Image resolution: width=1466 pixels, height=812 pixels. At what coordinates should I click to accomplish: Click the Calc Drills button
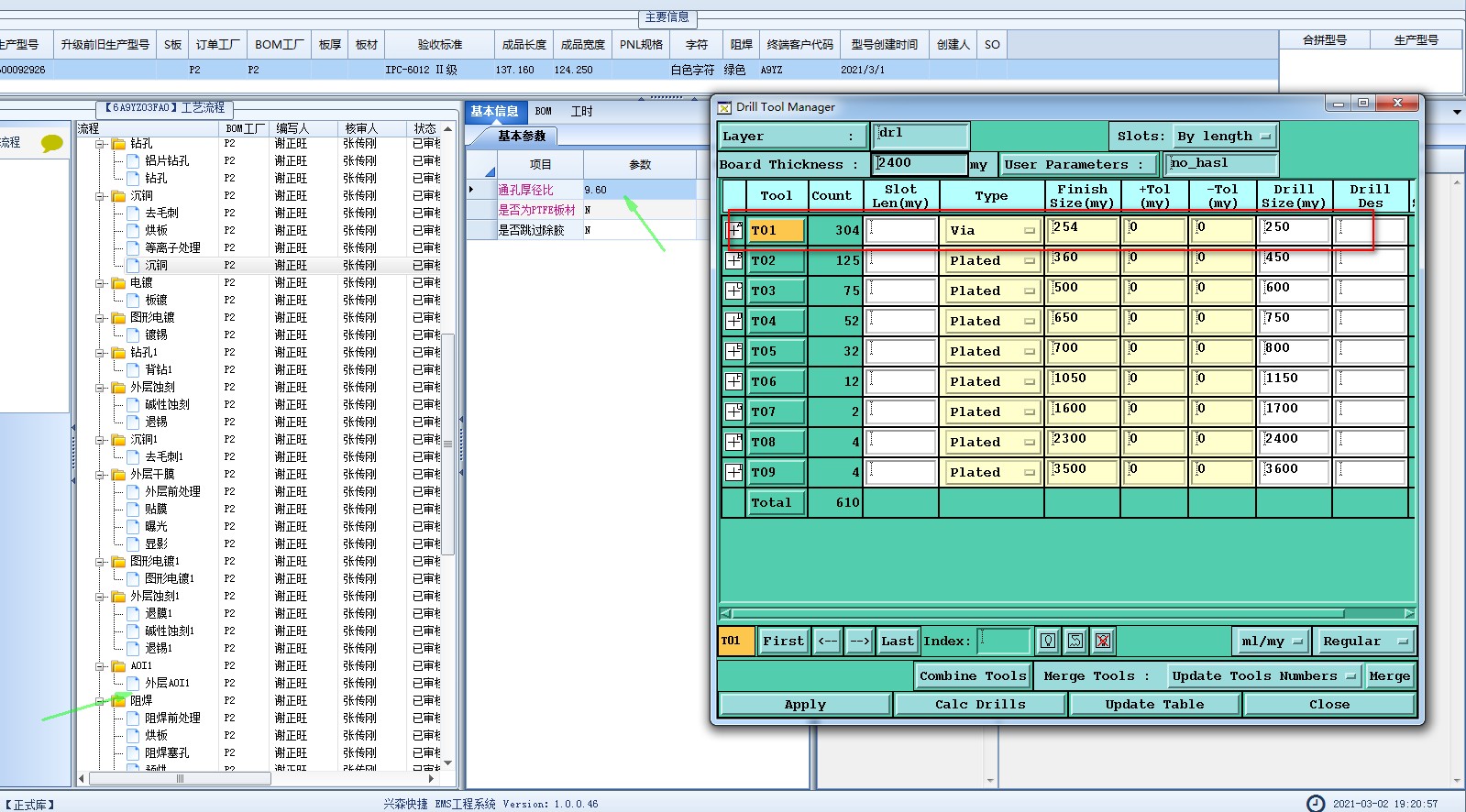click(x=980, y=704)
